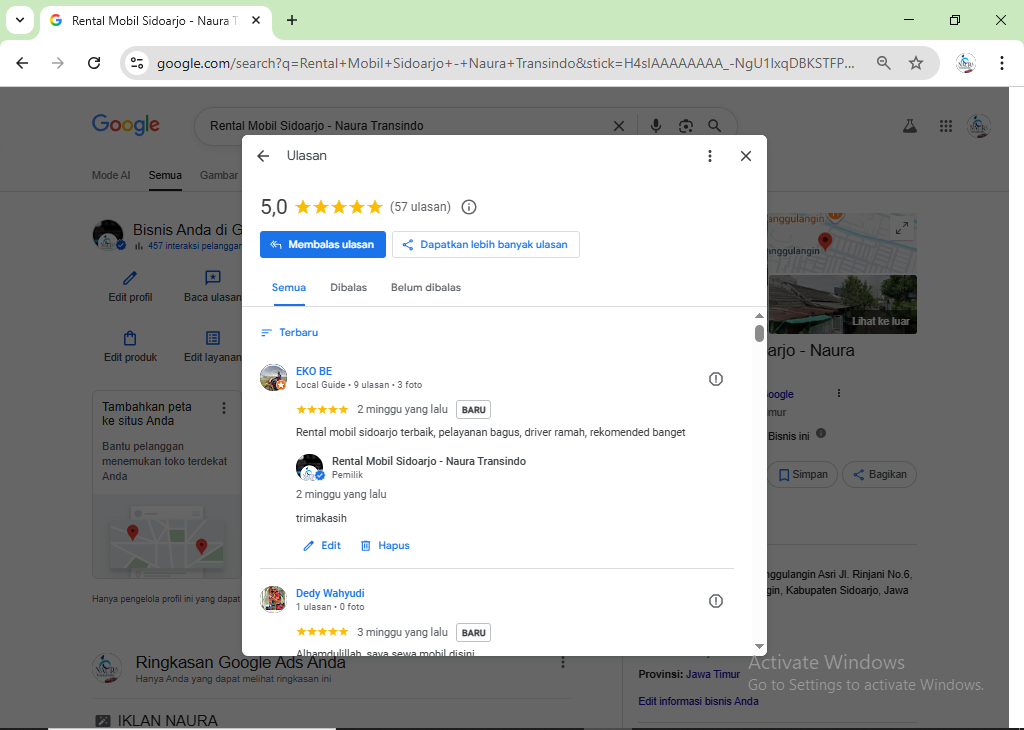1024x730 pixels.
Task: Open Google Lens image search icon
Action: point(685,125)
